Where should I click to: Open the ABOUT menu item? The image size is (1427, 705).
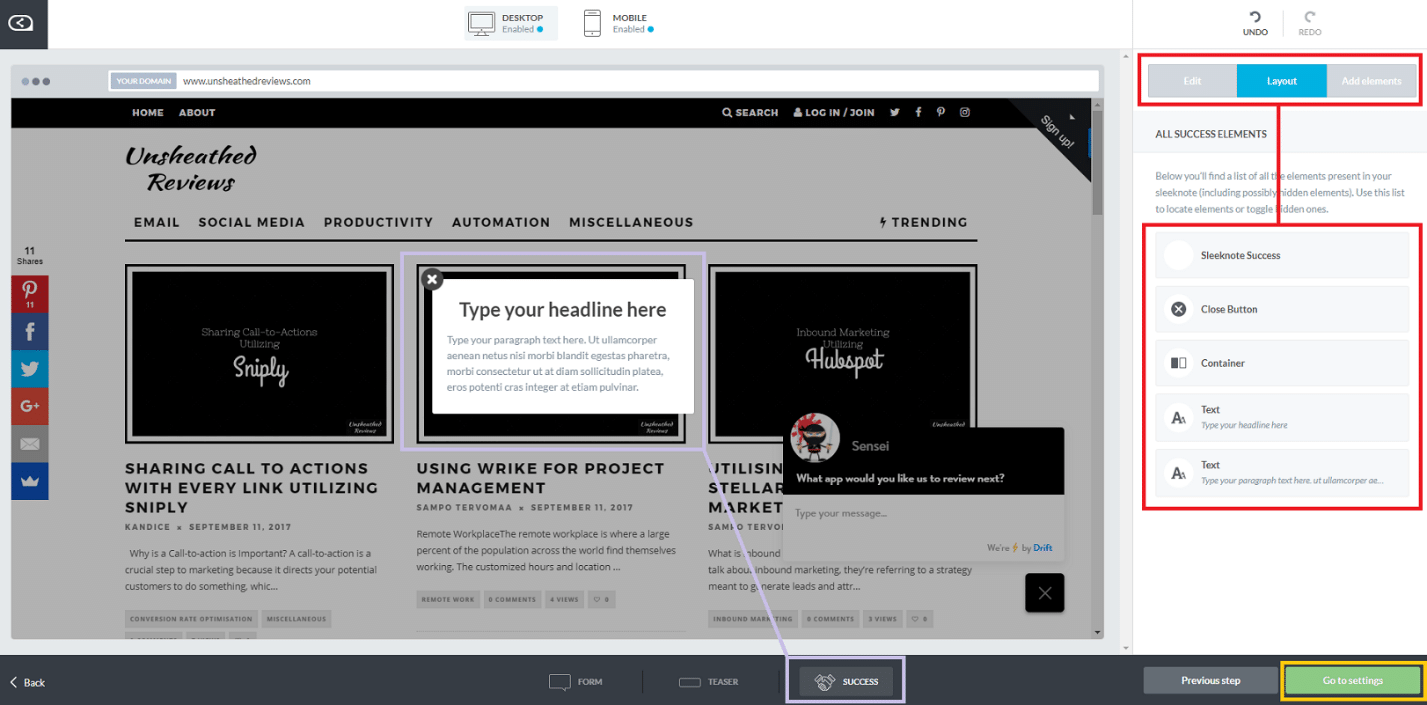197,113
